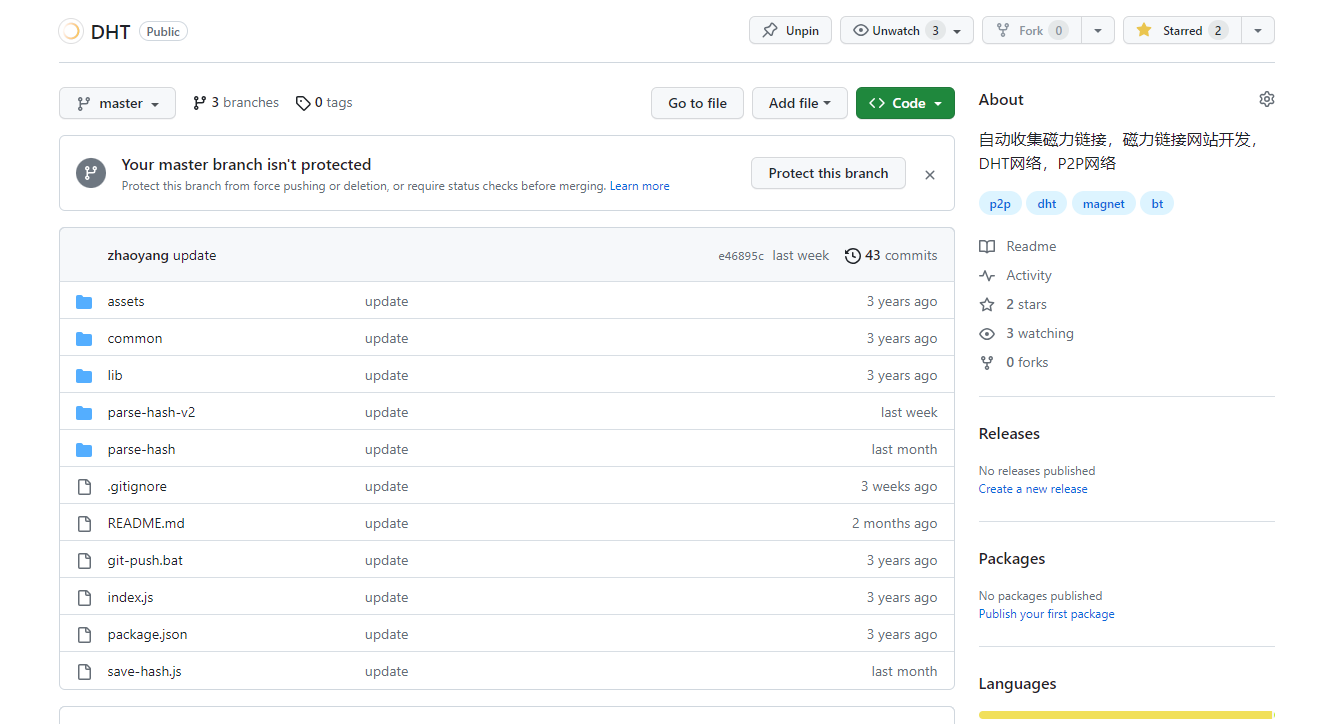
Task: Open the README.md file name
Action: coord(146,524)
